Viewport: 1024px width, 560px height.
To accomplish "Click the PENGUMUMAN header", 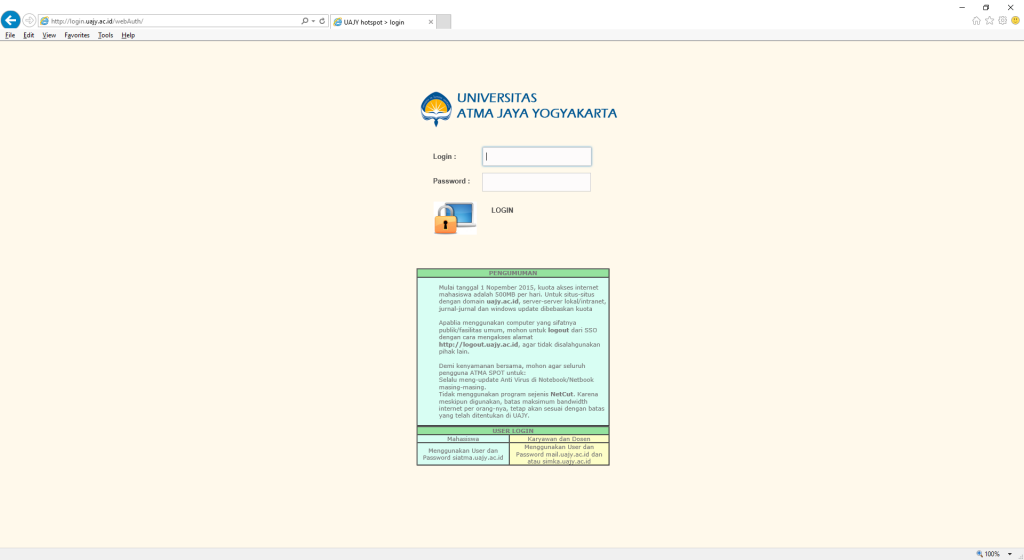I will 513,273.
